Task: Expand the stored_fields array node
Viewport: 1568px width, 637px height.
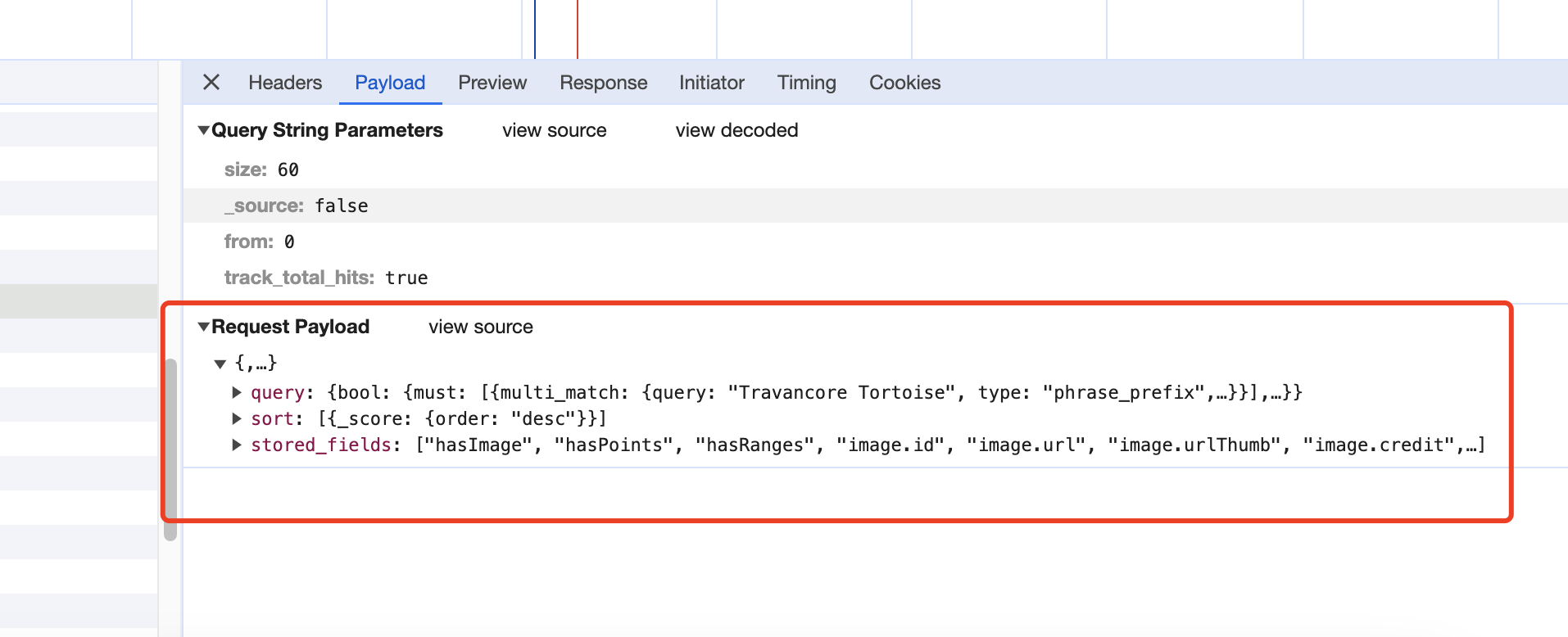Action: click(x=237, y=445)
